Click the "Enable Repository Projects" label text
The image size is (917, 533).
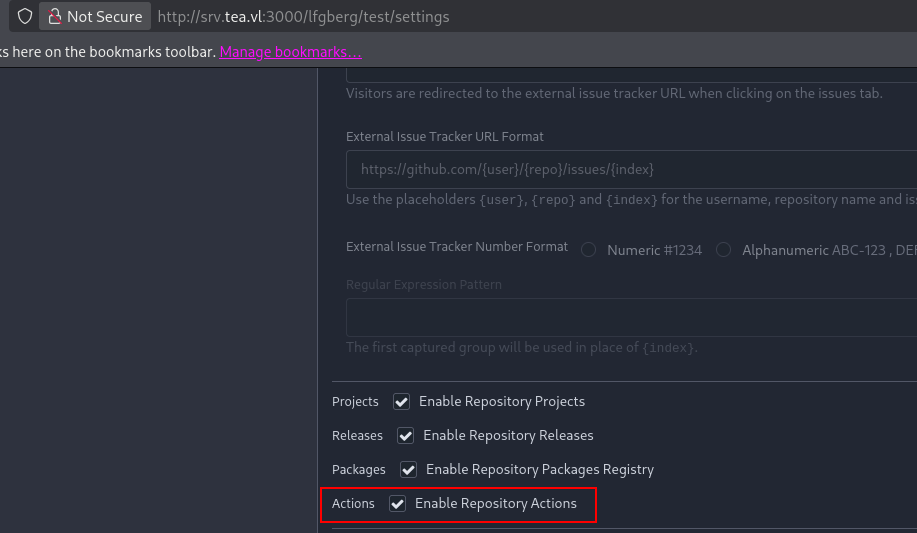[x=501, y=402]
